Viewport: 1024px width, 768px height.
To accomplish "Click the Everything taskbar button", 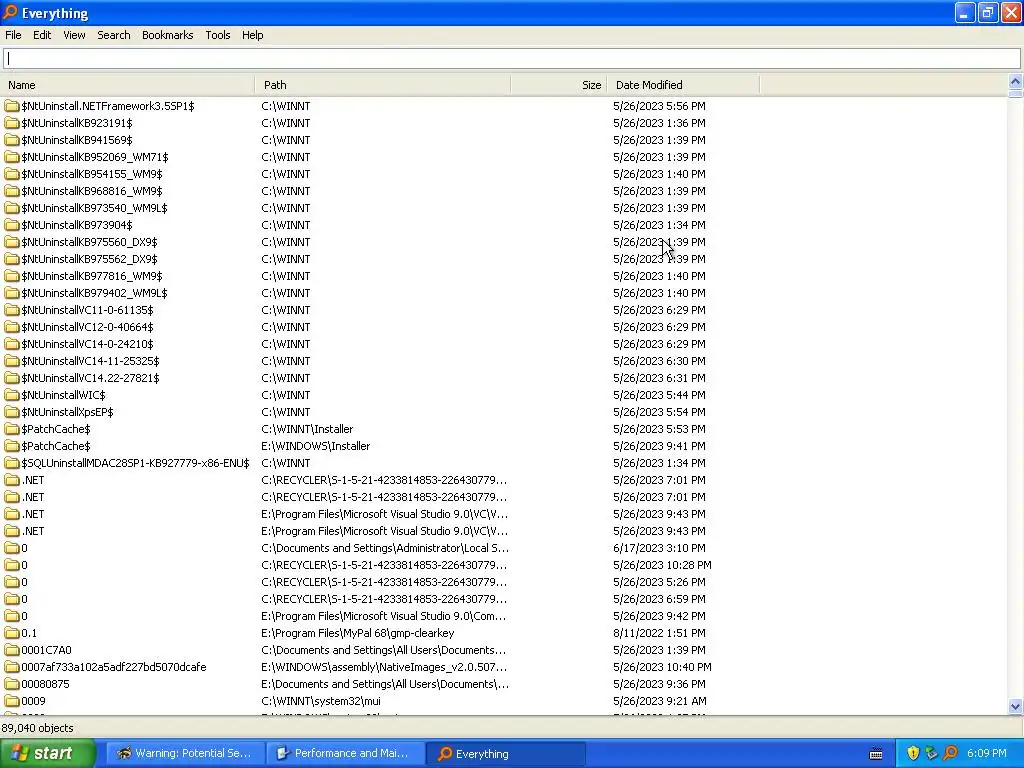I will (505, 753).
